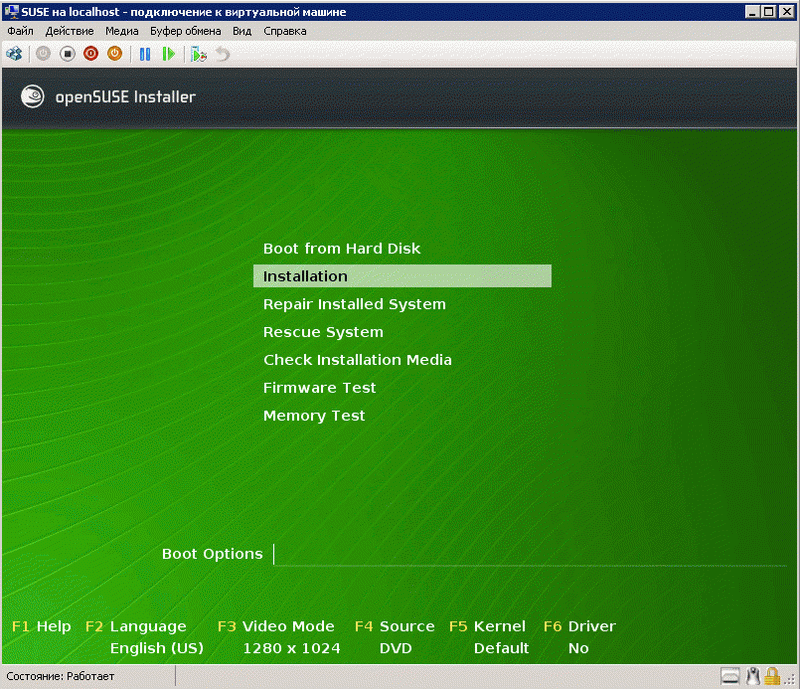Click the No driver value
Viewport: 800px width, 689px height.
tap(579, 648)
